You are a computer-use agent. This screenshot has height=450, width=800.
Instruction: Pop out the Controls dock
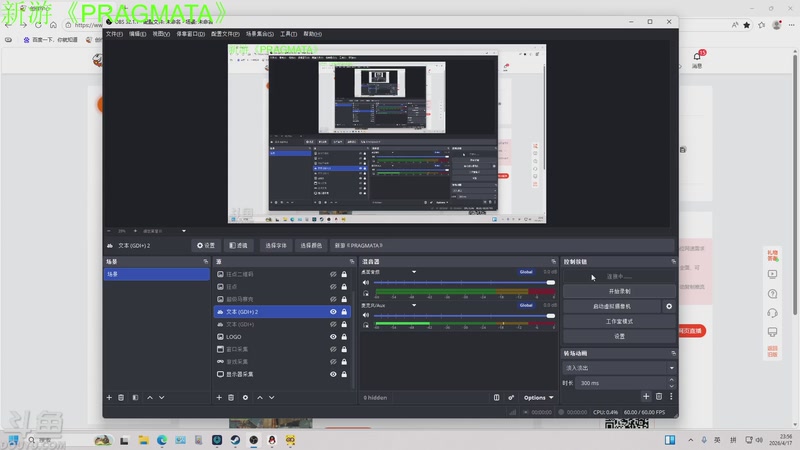673,261
